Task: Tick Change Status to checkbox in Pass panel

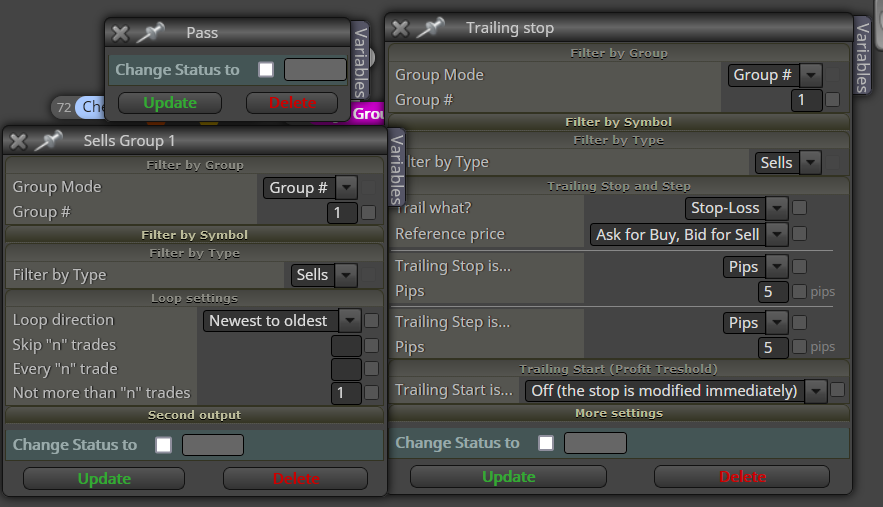Action: point(266,69)
